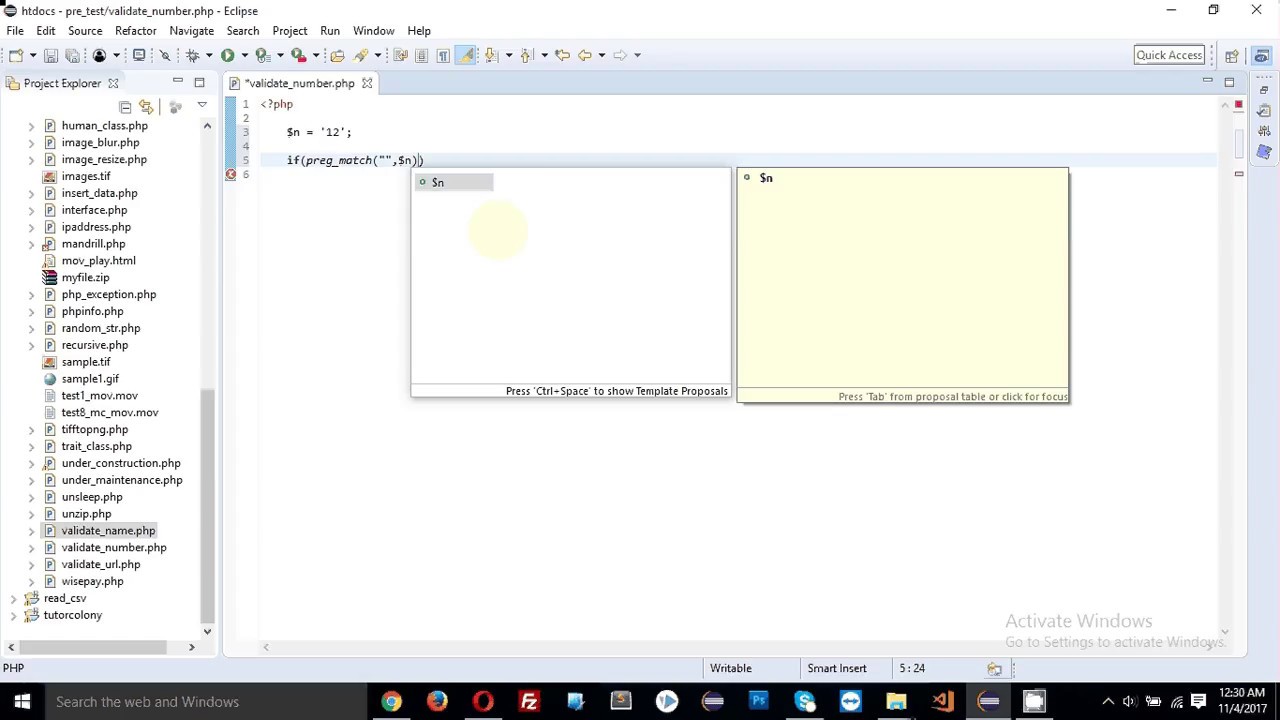Expand the human_class.php tree node
The image size is (1280, 720).
click(31, 126)
